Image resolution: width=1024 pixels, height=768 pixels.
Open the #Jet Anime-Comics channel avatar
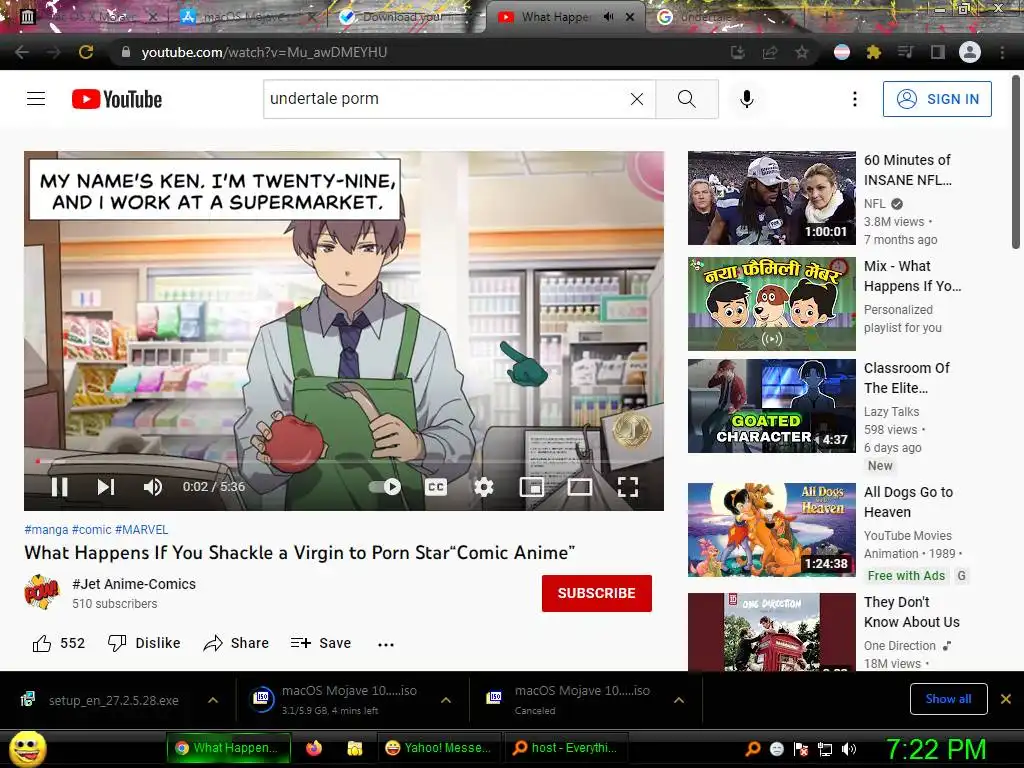pyautogui.click(x=42, y=592)
